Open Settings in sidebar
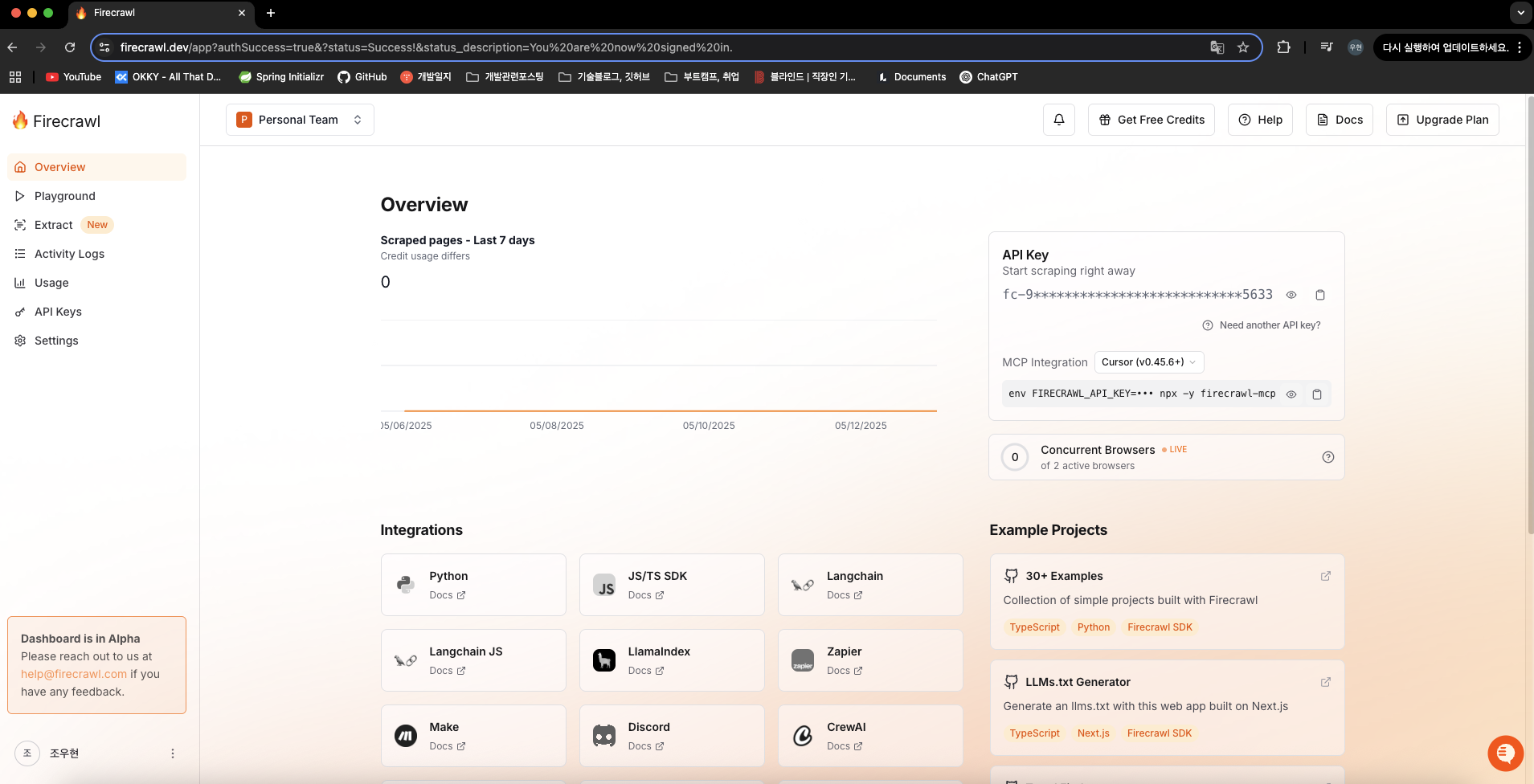 pyautogui.click(x=96, y=341)
